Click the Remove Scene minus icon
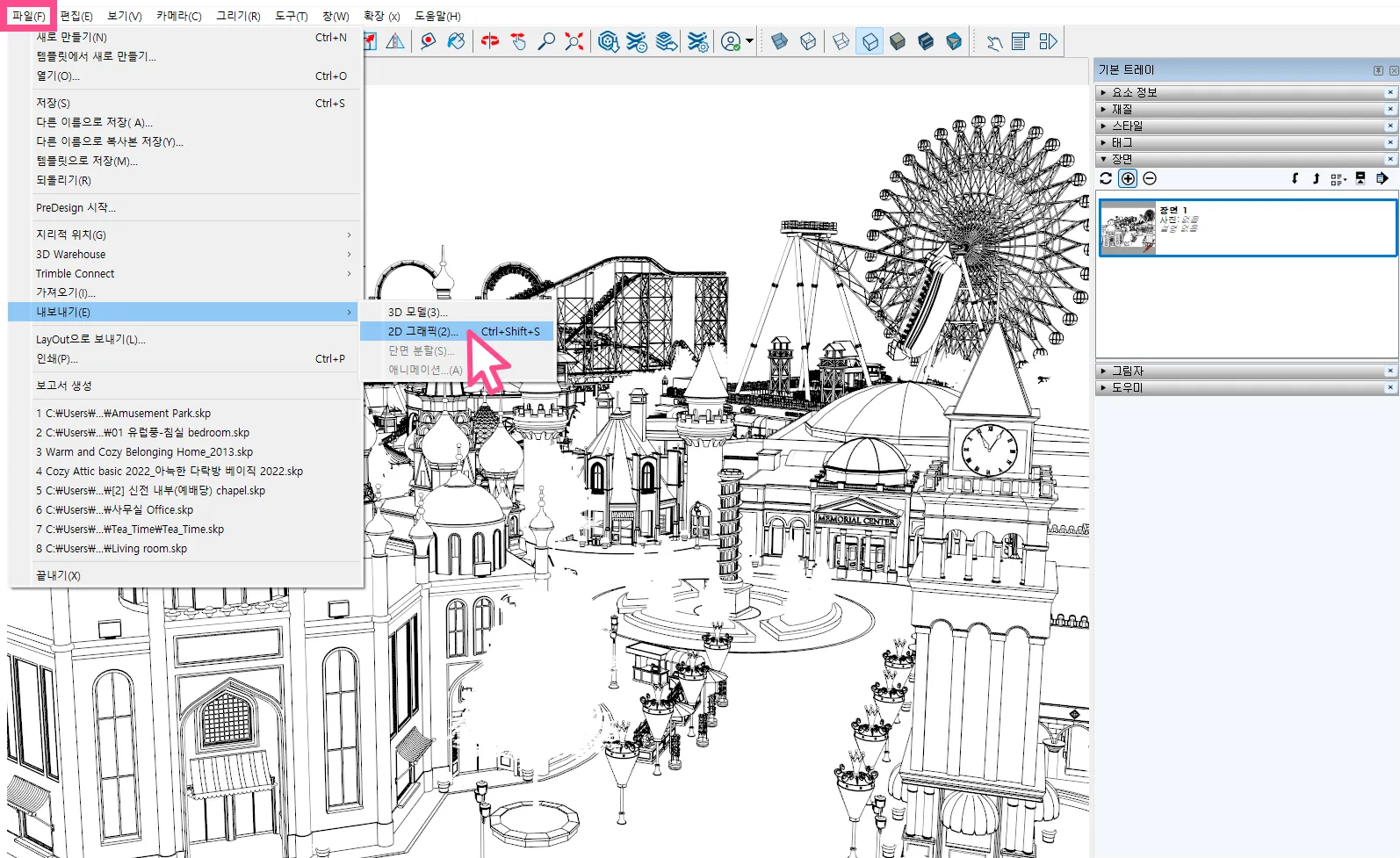 pyautogui.click(x=1150, y=178)
